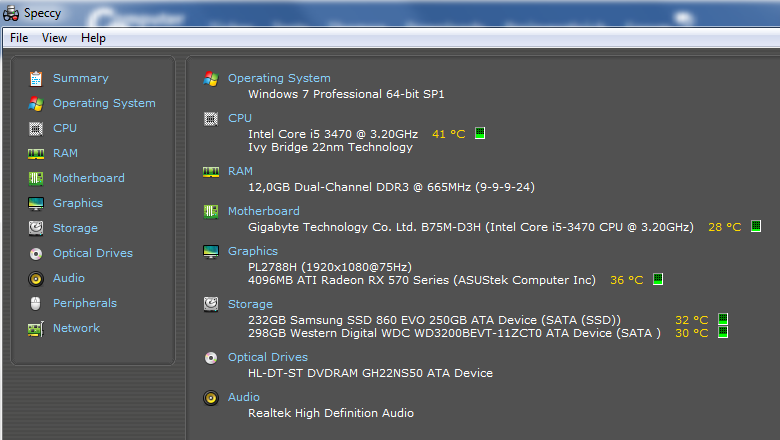The height and width of the screenshot is (440, 780).
Task: Click Samsung SSD temperature value 32 °C
Action: point(691,320)
